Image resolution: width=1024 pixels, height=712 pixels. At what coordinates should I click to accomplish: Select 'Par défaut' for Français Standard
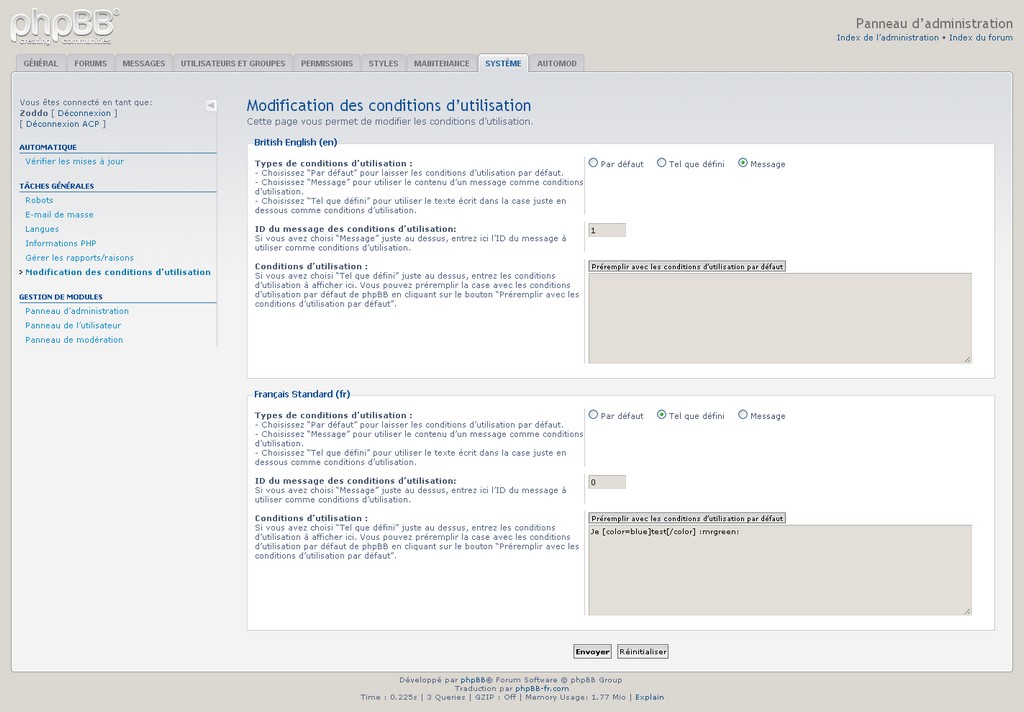[594, 415]
